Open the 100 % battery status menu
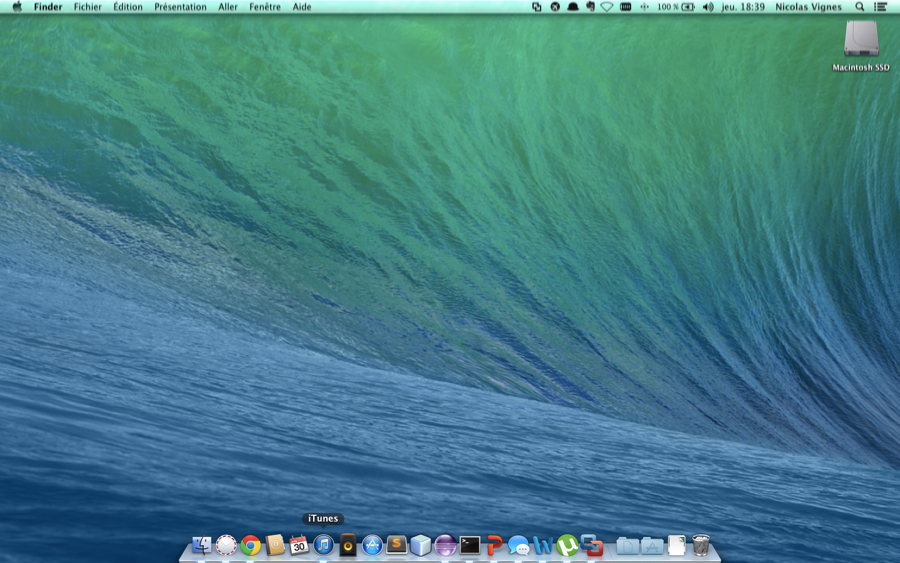The height and width of the screenshot is (563, 900). [676, 7]
